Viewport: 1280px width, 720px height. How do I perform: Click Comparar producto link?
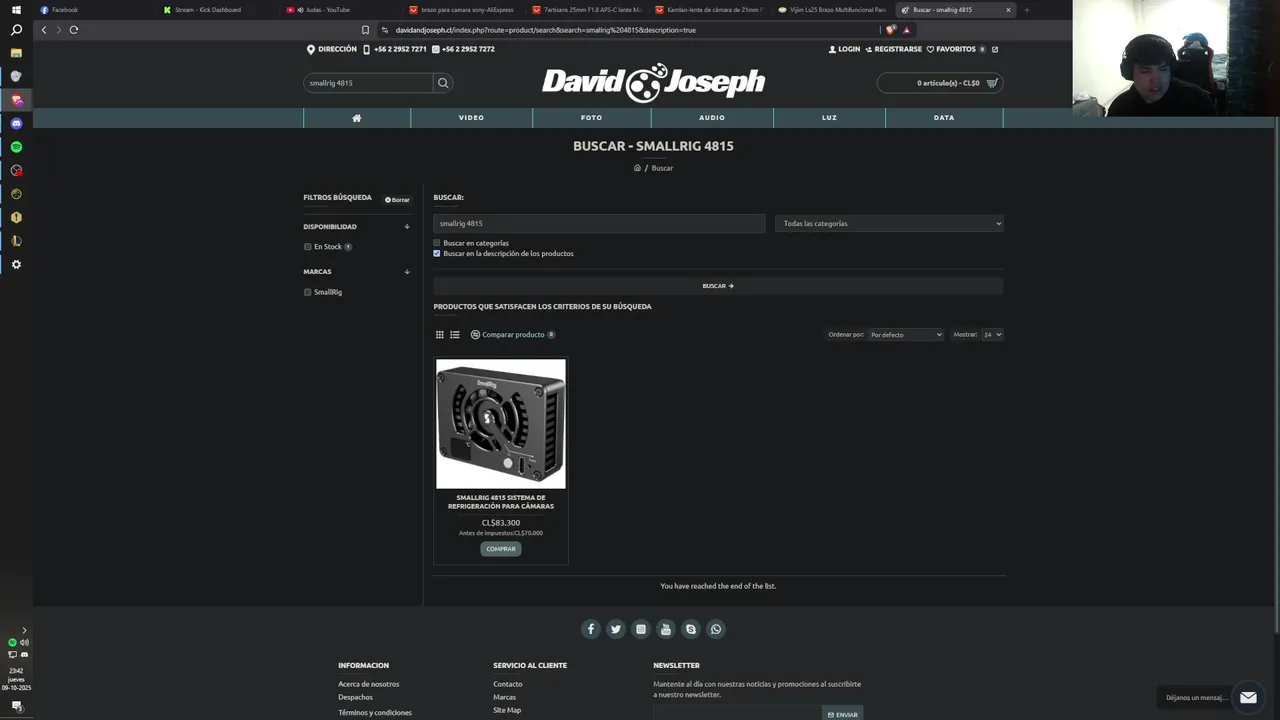click(512, 335)
